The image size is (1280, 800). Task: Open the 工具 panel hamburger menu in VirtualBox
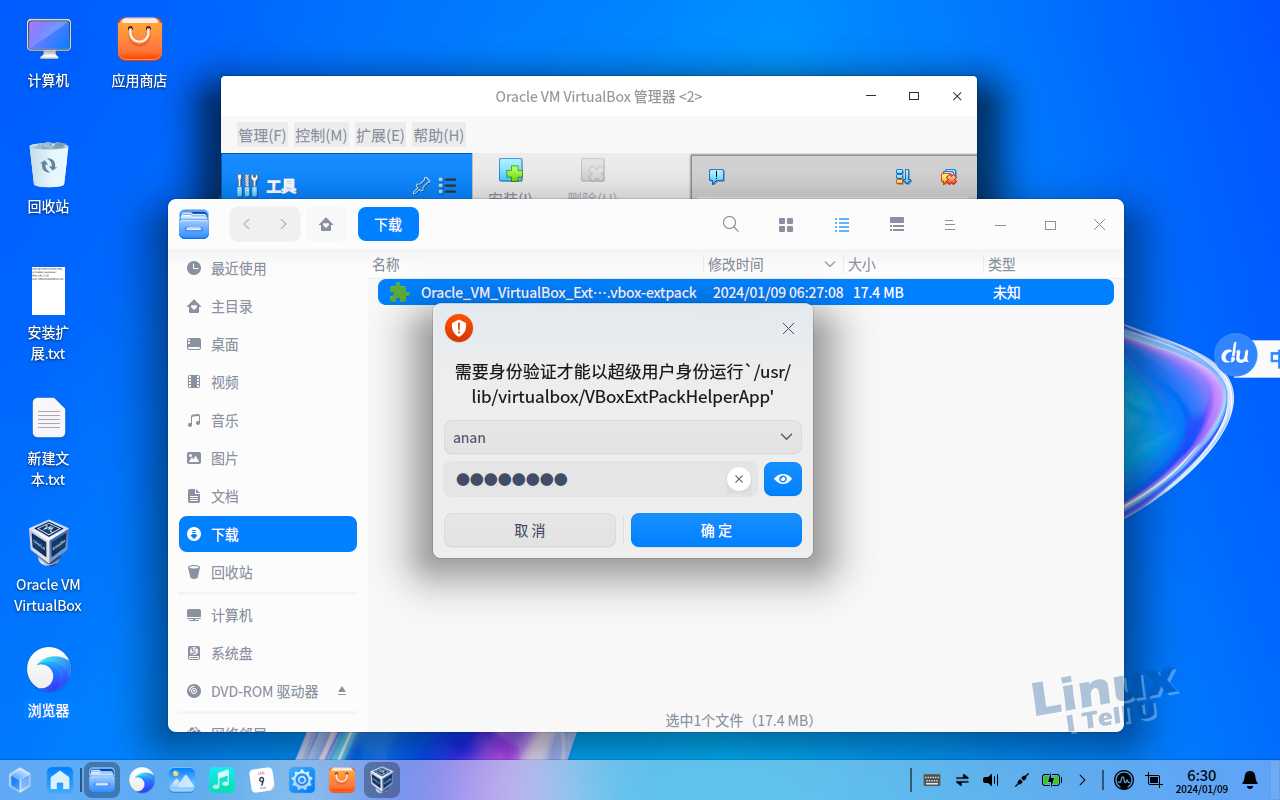coord(447,185)
